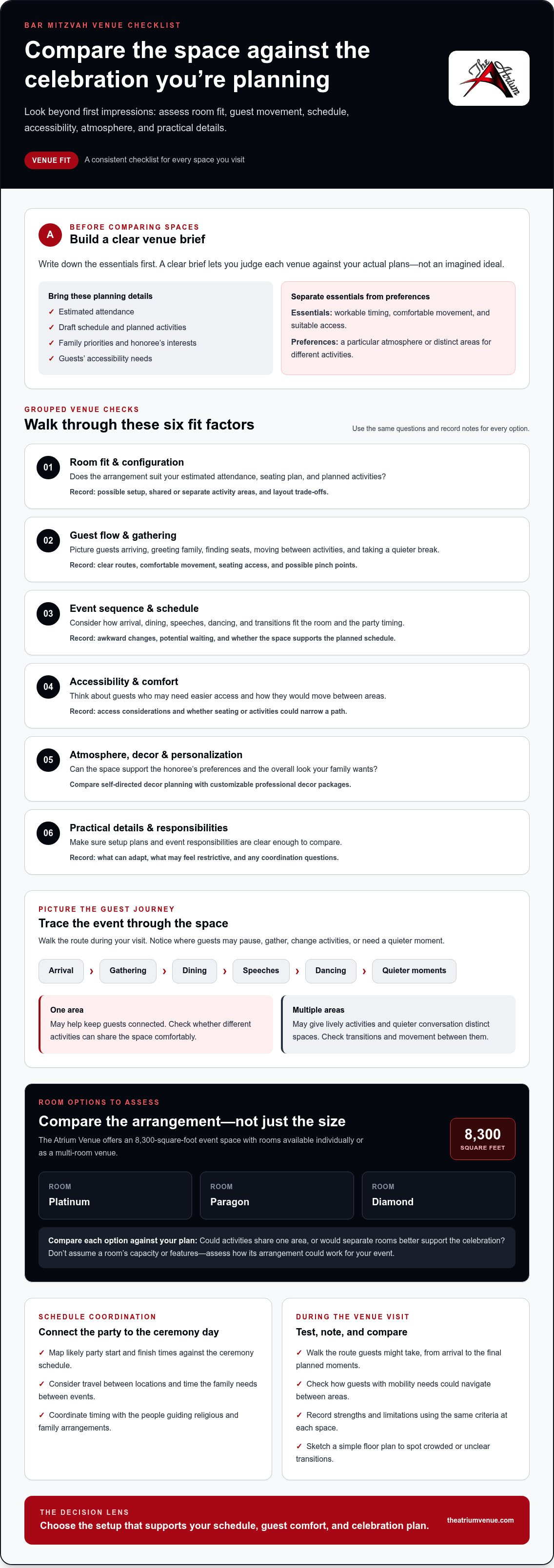Open theatriumvenue.com link in footer

[480, 1520]
